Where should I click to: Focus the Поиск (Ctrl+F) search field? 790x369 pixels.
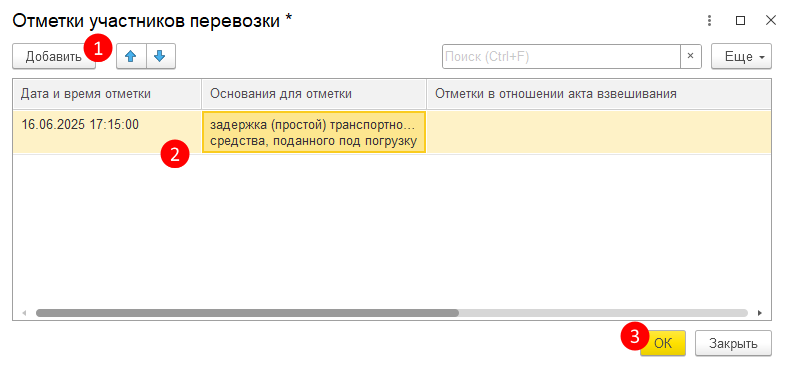click(x=561, y=56)
